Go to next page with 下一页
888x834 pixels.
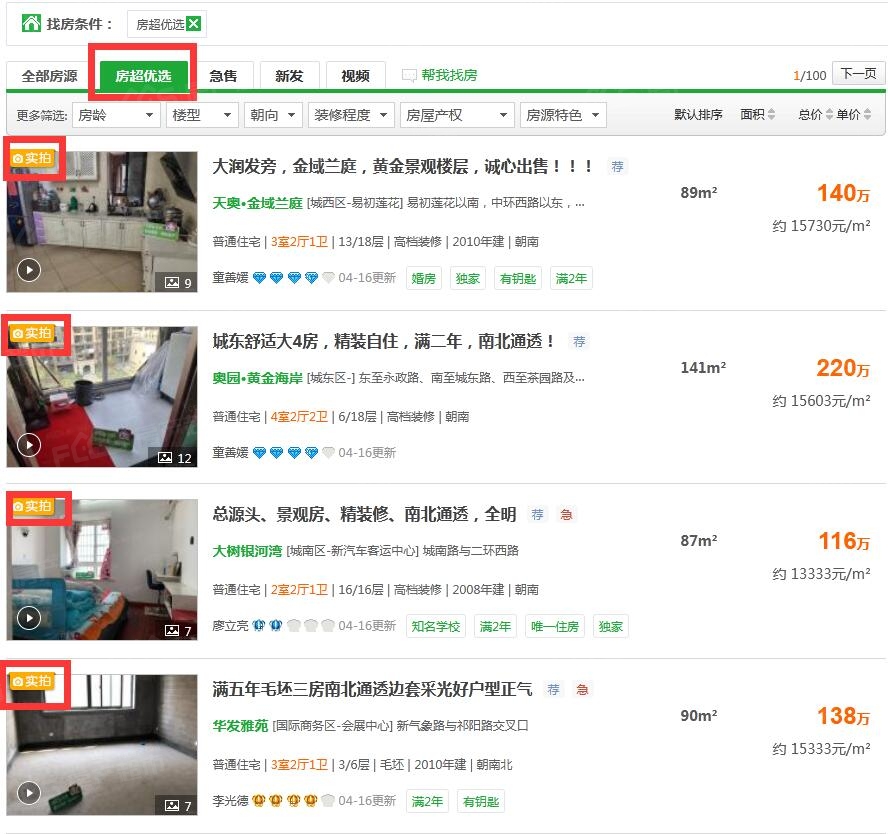(x=858, y=74)
